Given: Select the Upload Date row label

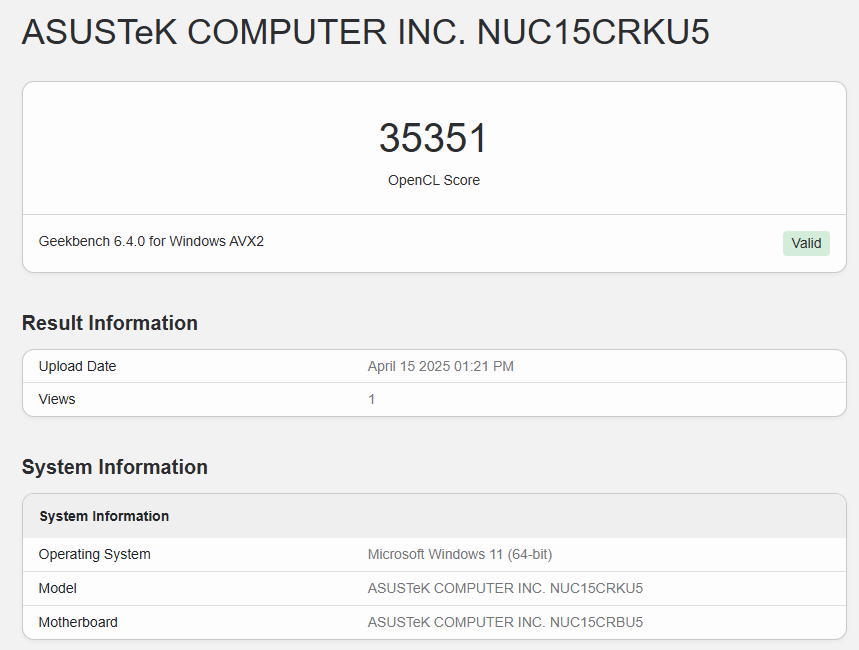Looking at the screenshot, I should pos(77,366).
